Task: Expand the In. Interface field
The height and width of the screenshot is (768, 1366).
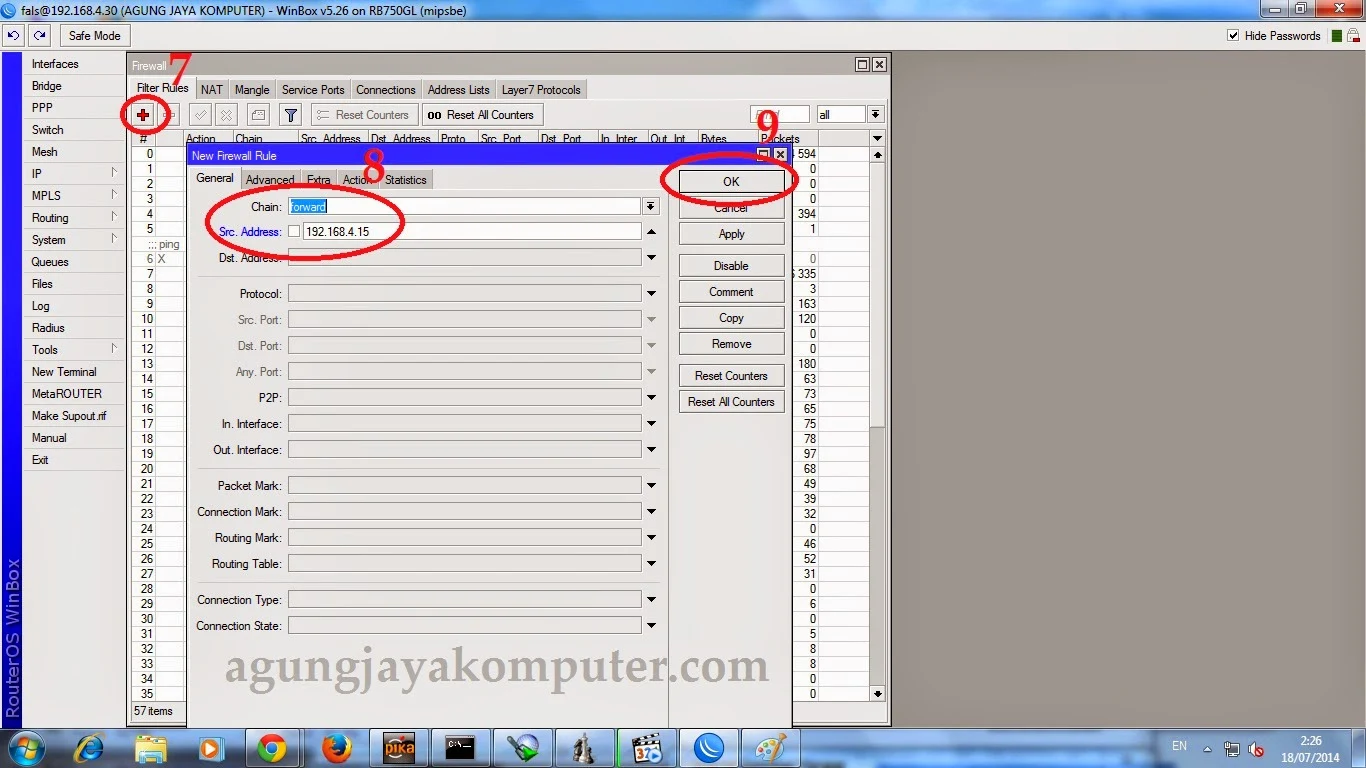Action: click(x=651, y=424)
